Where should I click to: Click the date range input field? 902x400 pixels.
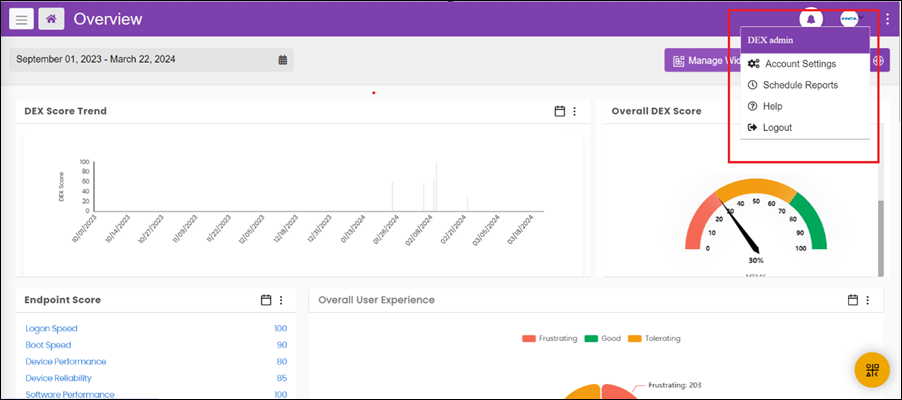(151, 60)
